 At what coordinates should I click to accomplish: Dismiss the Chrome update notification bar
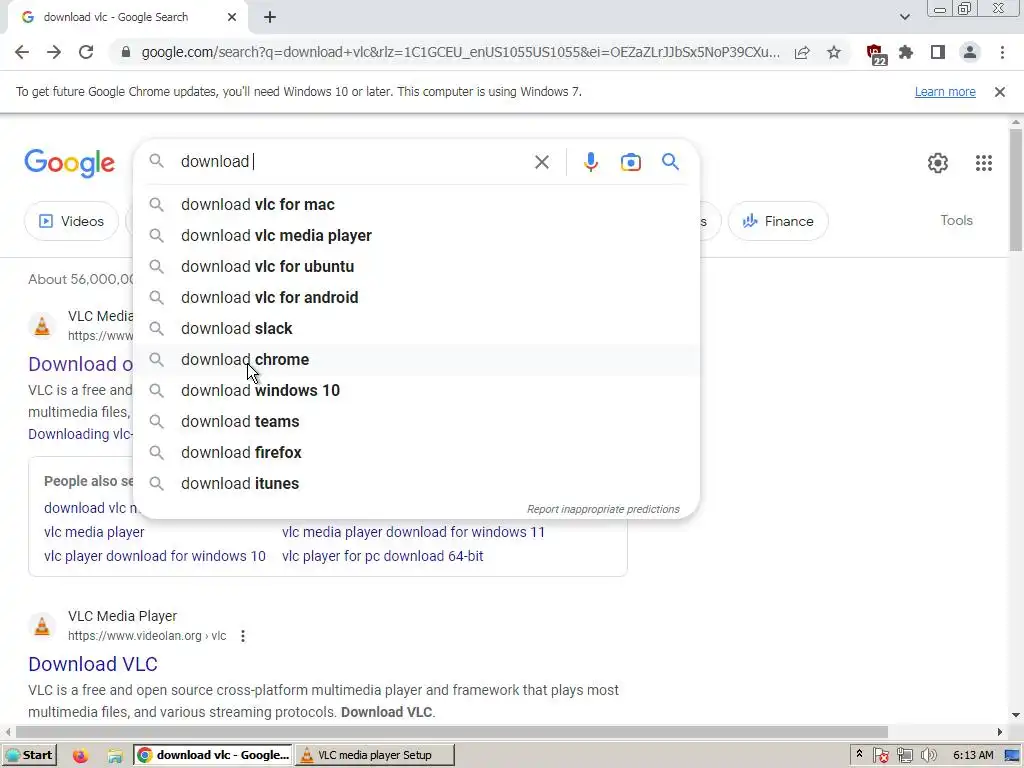coord(999,92)
